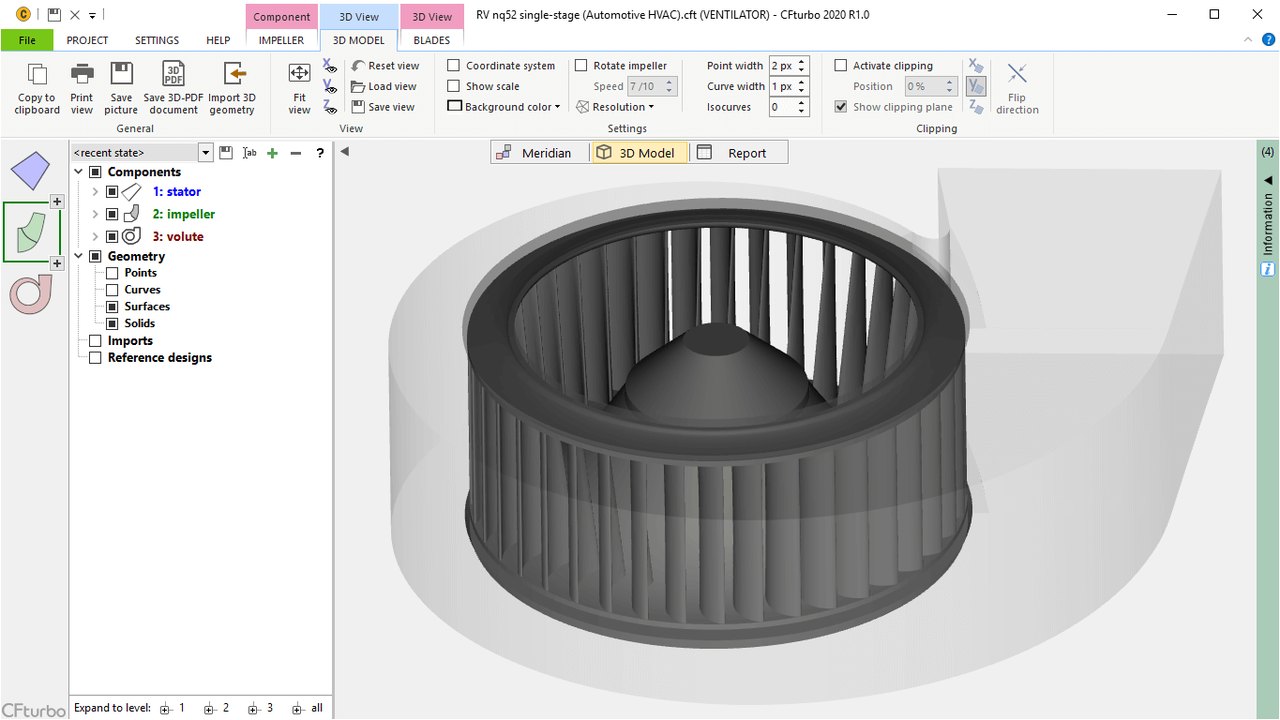
Task: Click the Load view button
Action: 383,87
